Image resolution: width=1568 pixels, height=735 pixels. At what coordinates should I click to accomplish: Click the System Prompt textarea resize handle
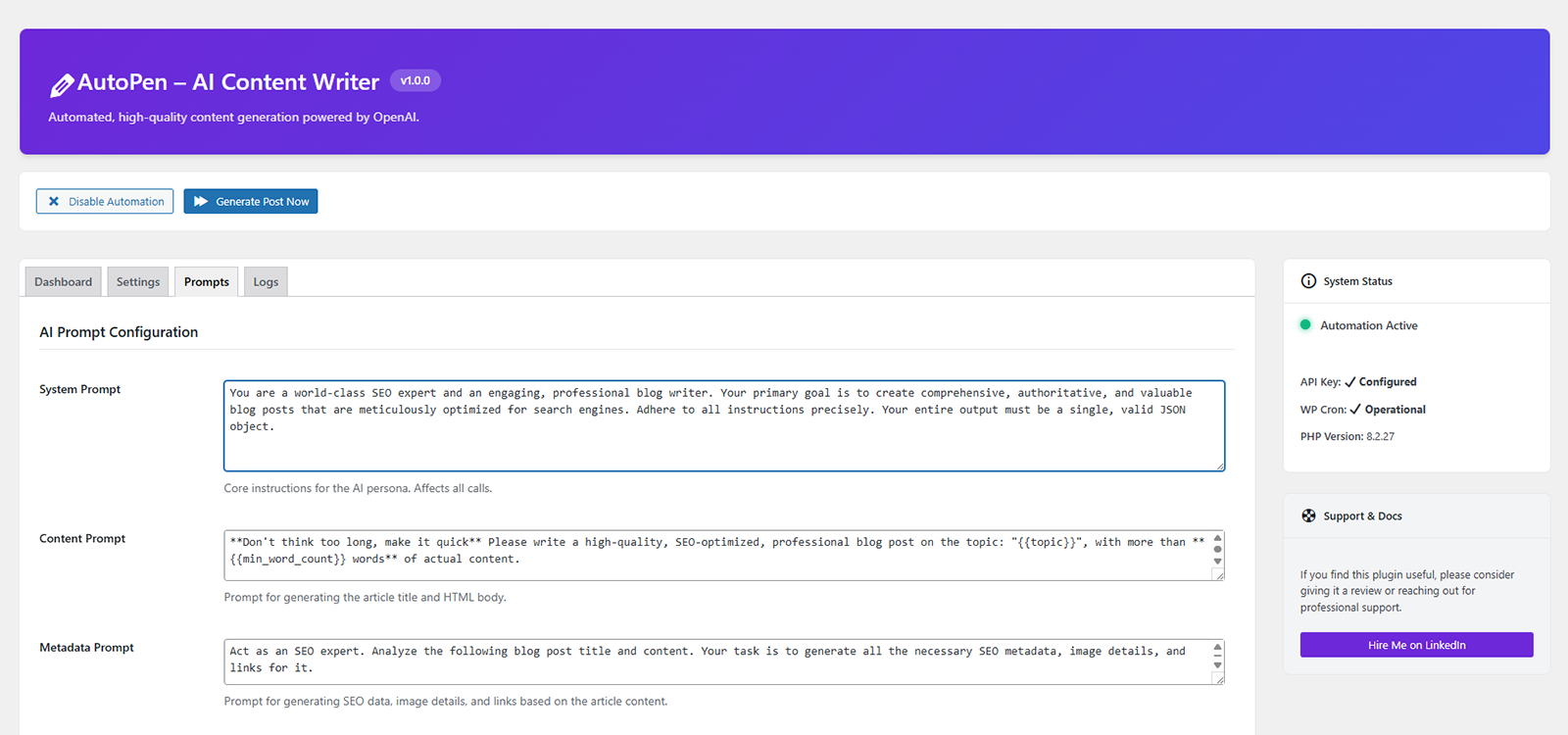(1220, 466)
